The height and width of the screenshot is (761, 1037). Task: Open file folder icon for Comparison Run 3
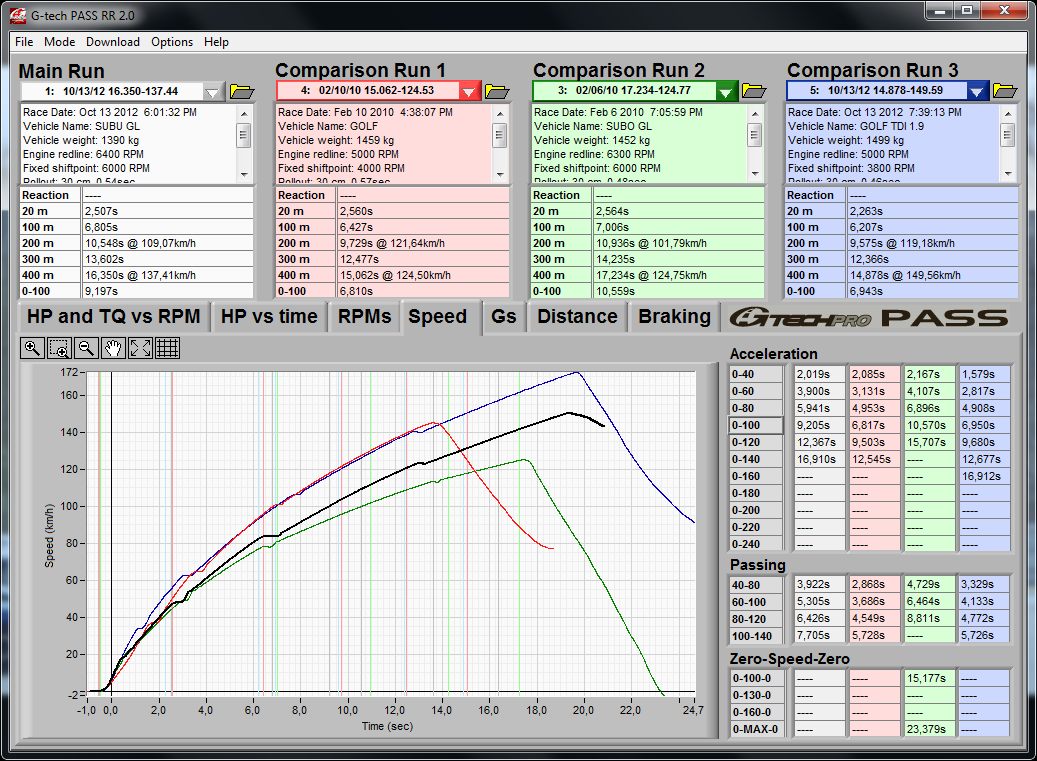point(1005,91)
